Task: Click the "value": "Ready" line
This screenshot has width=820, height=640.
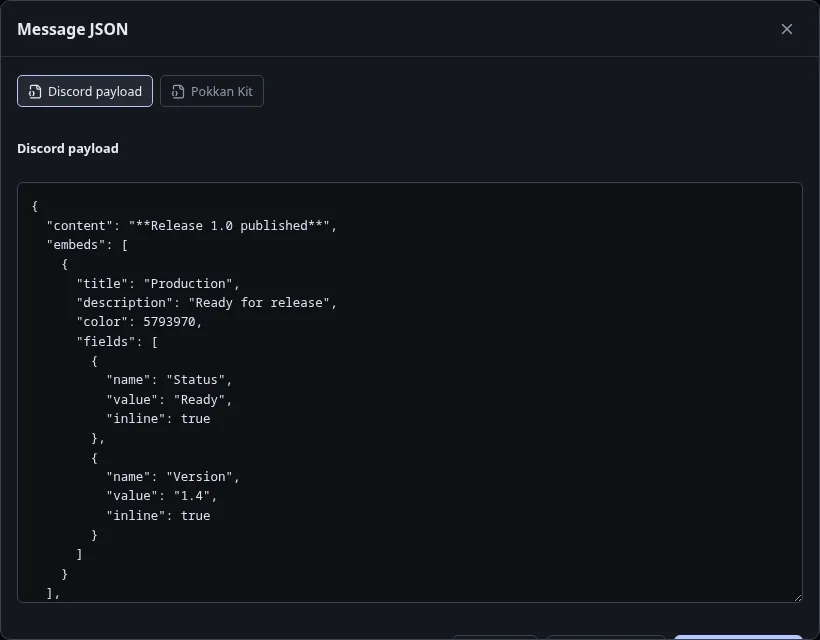Action: point(169,399)
